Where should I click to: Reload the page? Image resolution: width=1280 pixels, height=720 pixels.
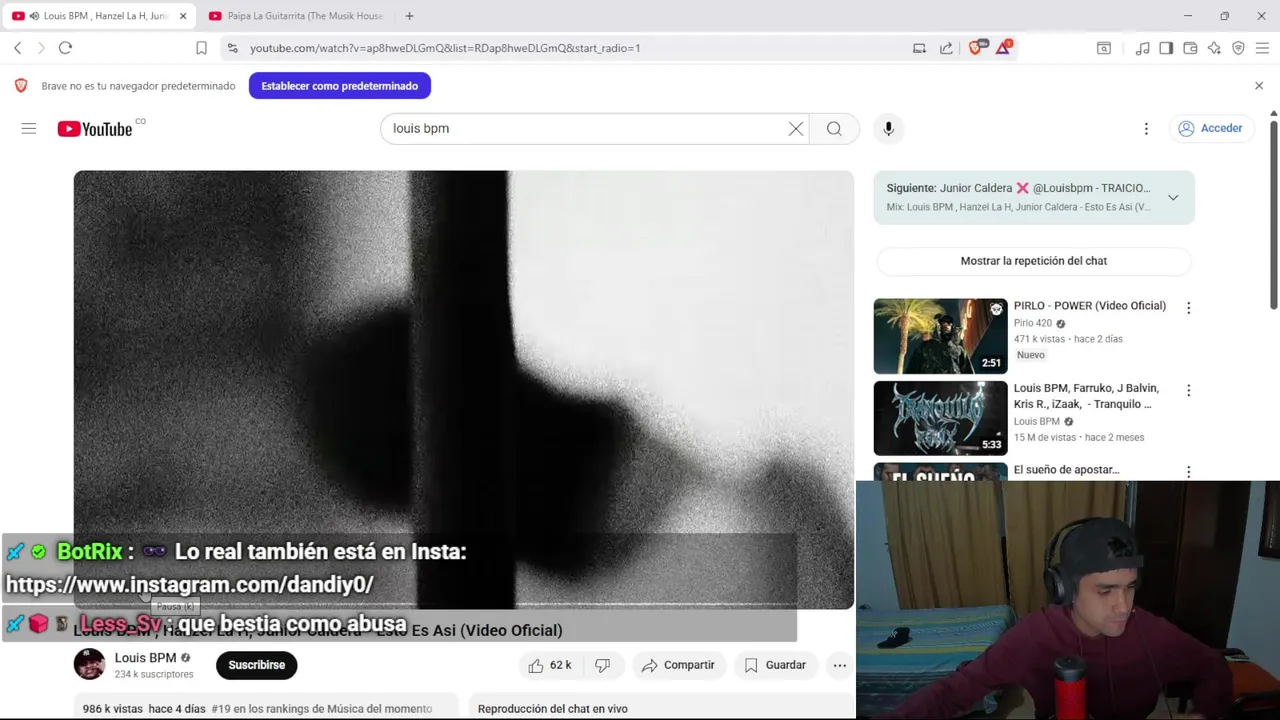point(65,48)
